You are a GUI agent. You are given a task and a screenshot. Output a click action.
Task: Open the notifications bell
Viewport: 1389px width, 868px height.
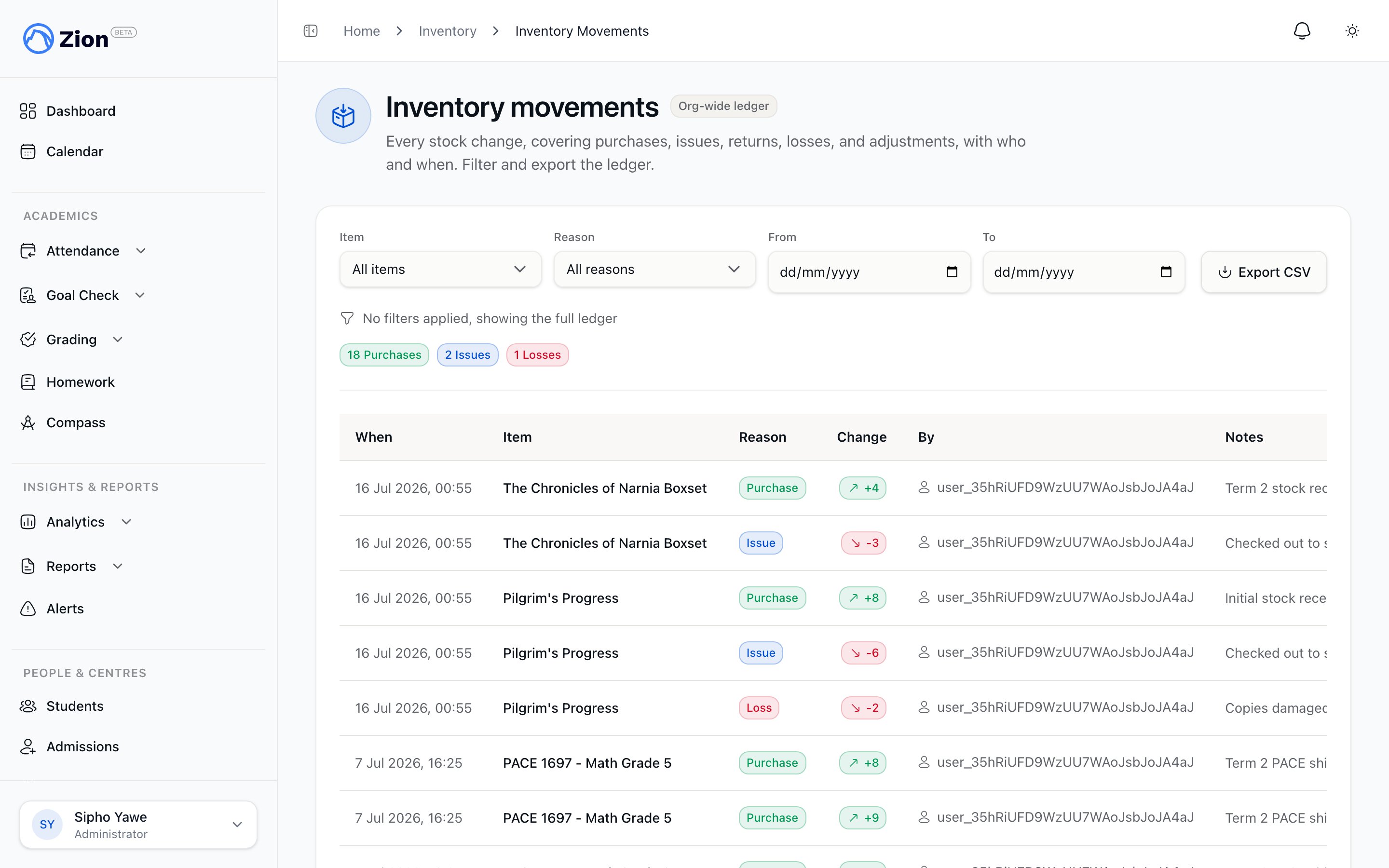(x=1302, y=31)
